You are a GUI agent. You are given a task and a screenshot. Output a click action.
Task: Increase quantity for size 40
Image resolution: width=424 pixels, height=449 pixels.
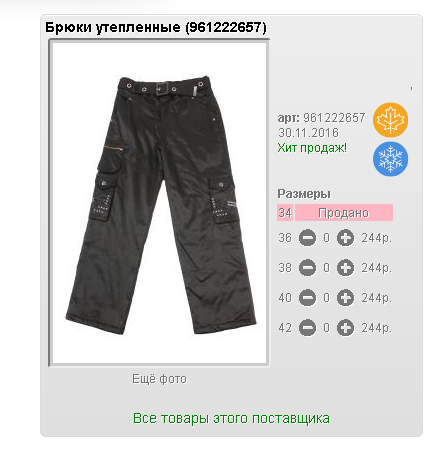pyautogui.click(x=345, y=298)
